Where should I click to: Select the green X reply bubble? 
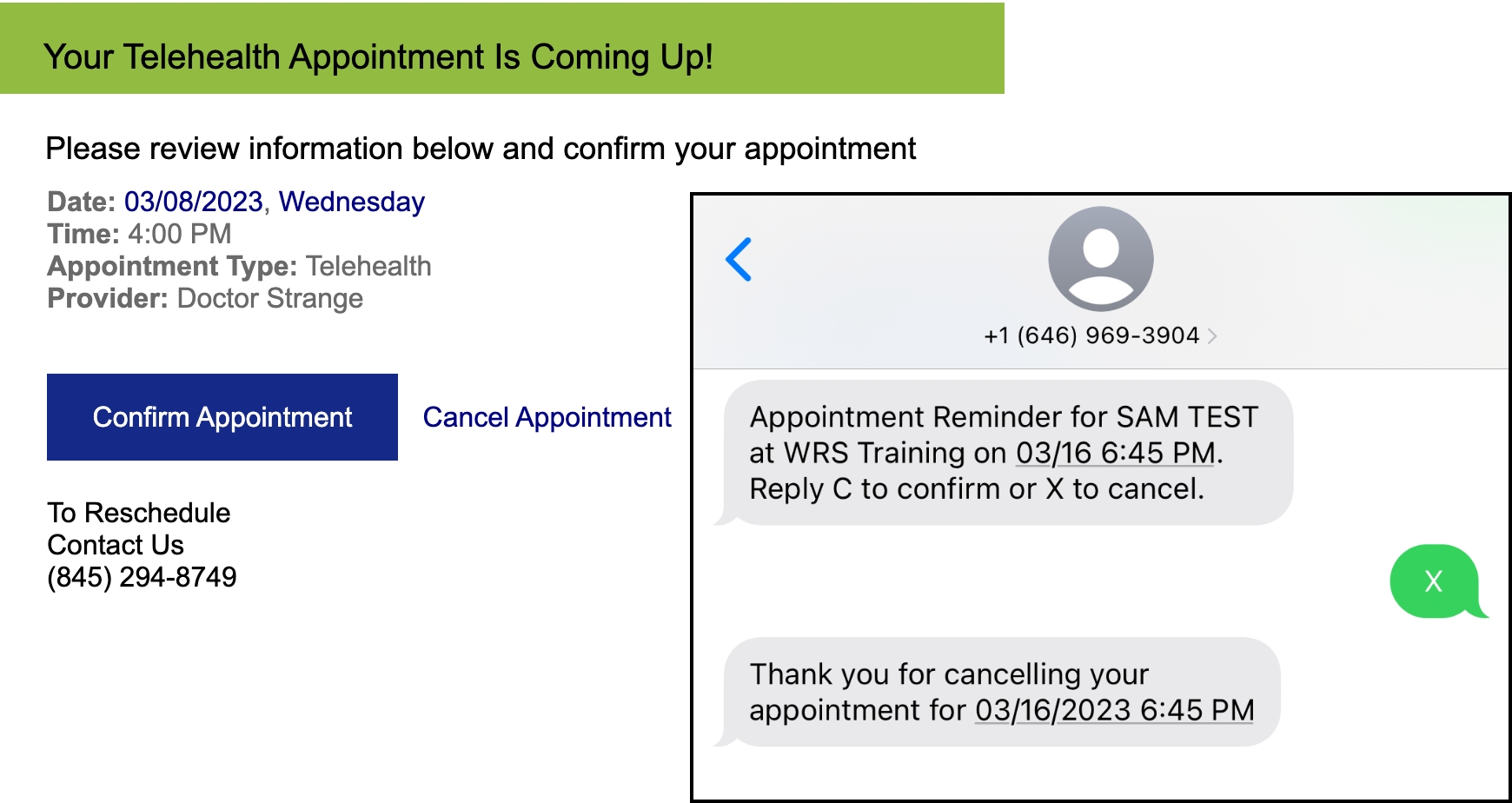(1436, 583)
